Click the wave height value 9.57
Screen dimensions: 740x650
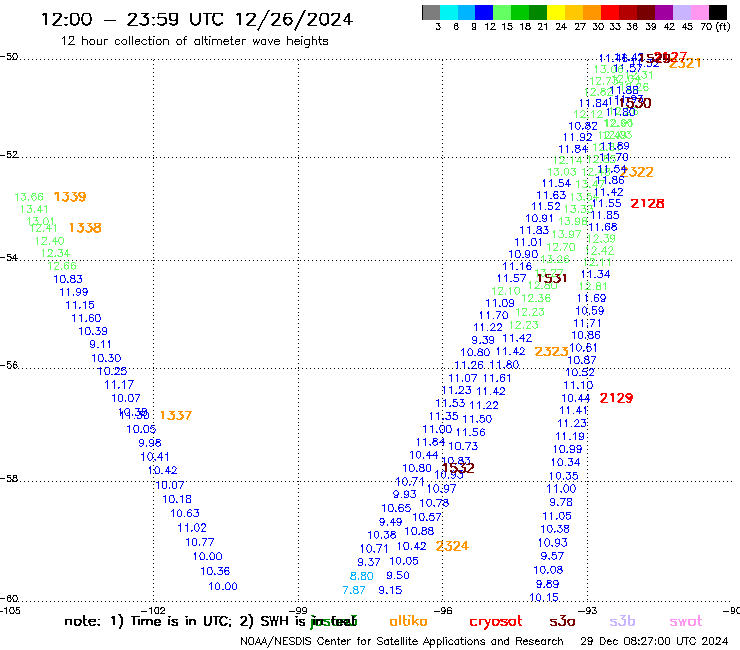click(552, 556)
